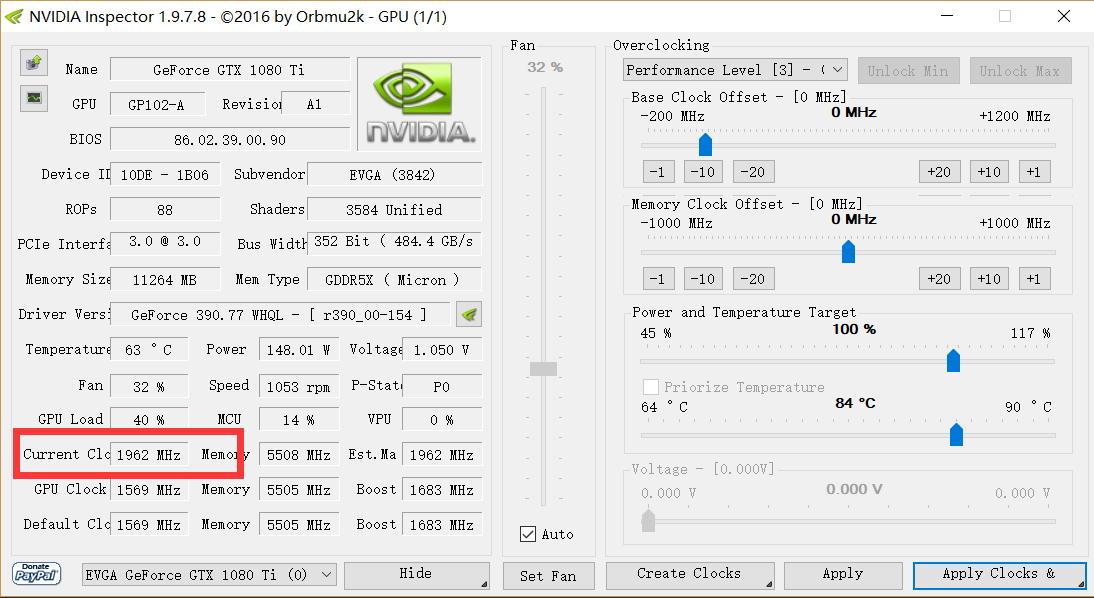This screenshot has width=1094, height=598.
Task: Increase Base Clock Offset with +1 button
Action: click(x=1034, y=172)
